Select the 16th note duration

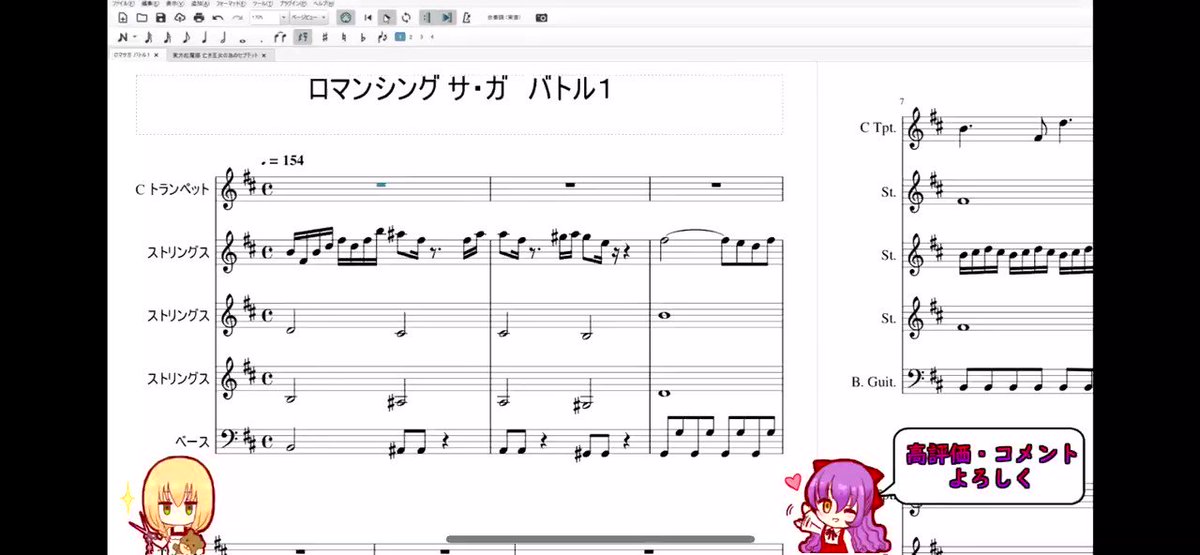tap(167, 37)
